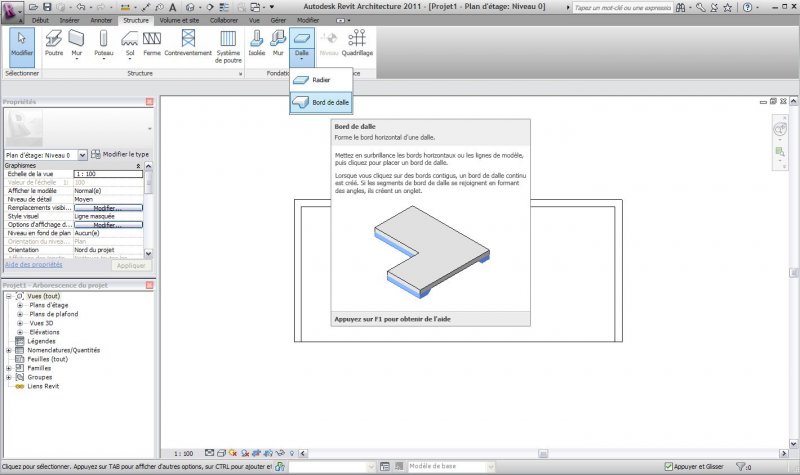The image size is (800, 475).
Task: Click the Modifier le type button
Action: 120,154
